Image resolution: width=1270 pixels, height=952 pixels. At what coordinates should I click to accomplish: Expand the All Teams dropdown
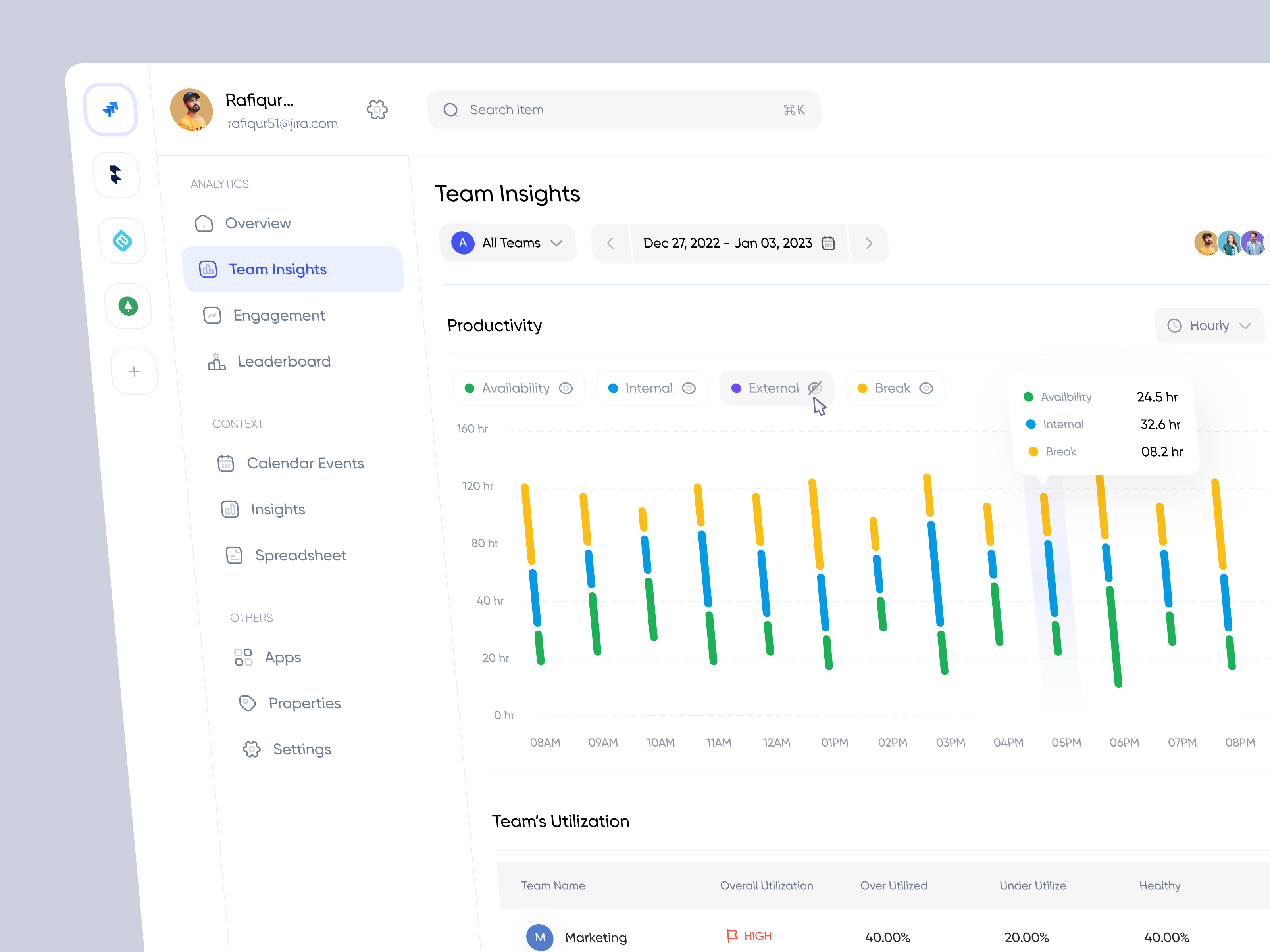[x=508, y=243]
